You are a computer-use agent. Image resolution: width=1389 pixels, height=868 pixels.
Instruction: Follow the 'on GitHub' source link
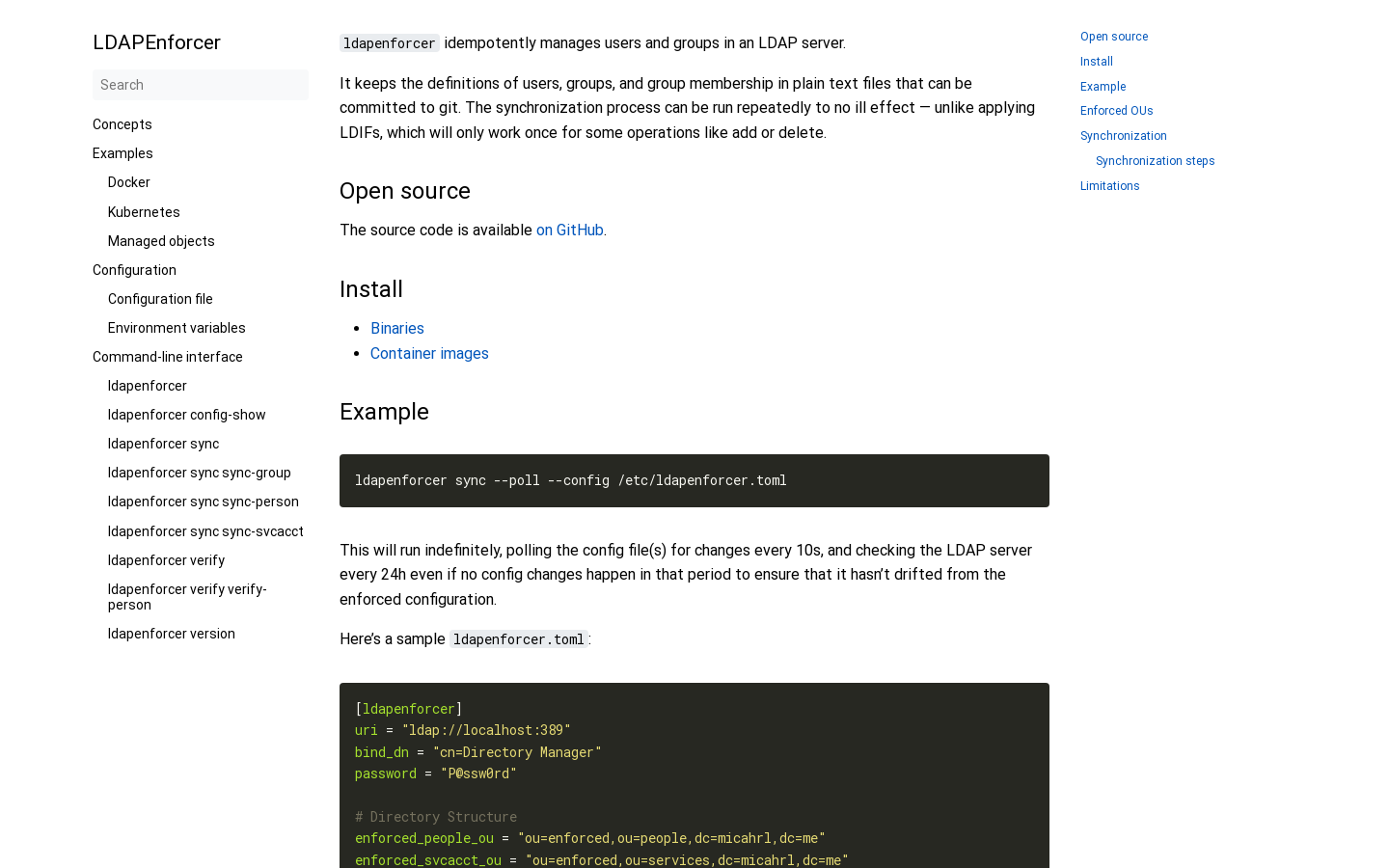[570, 230]
